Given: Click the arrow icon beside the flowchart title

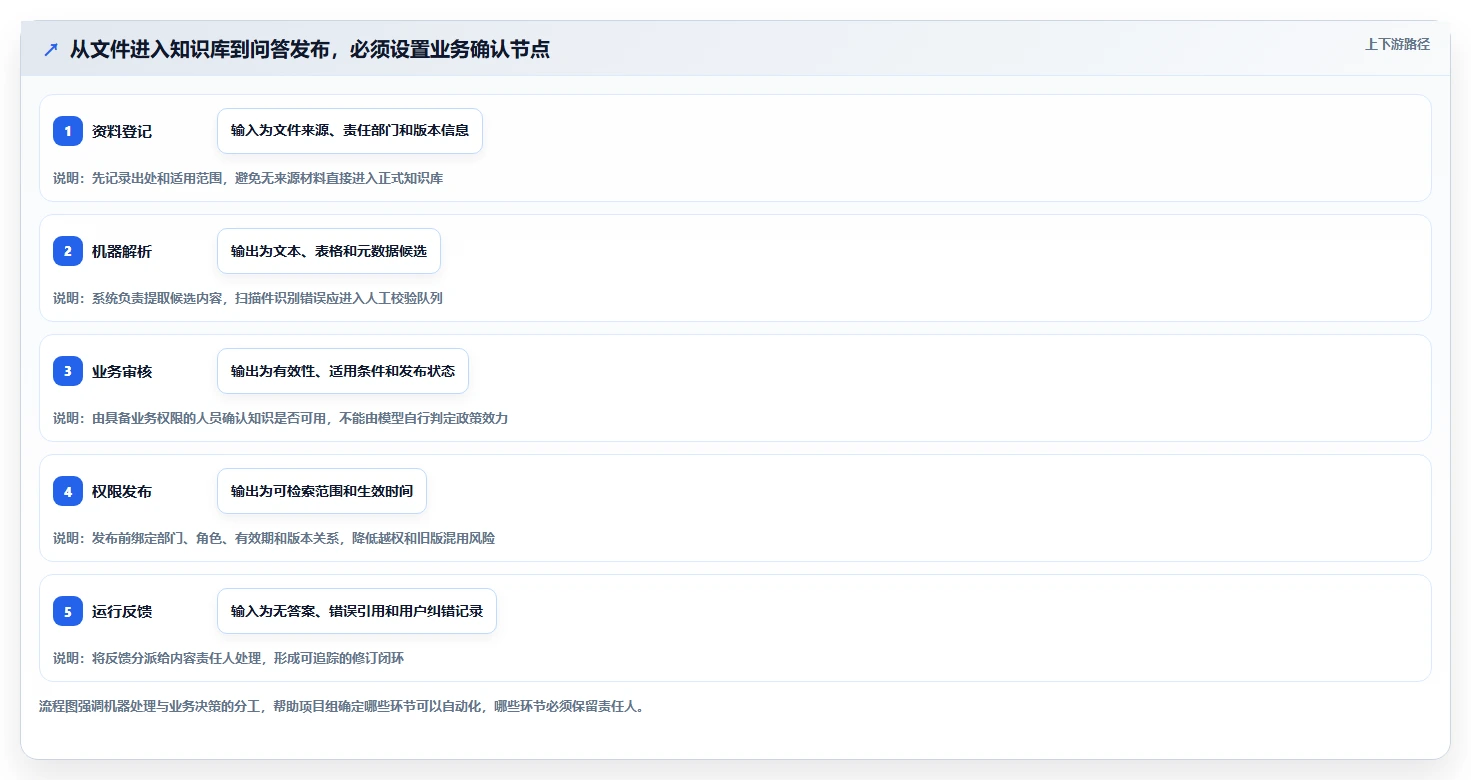Looking at the screenshot, I should click(51, 50).
